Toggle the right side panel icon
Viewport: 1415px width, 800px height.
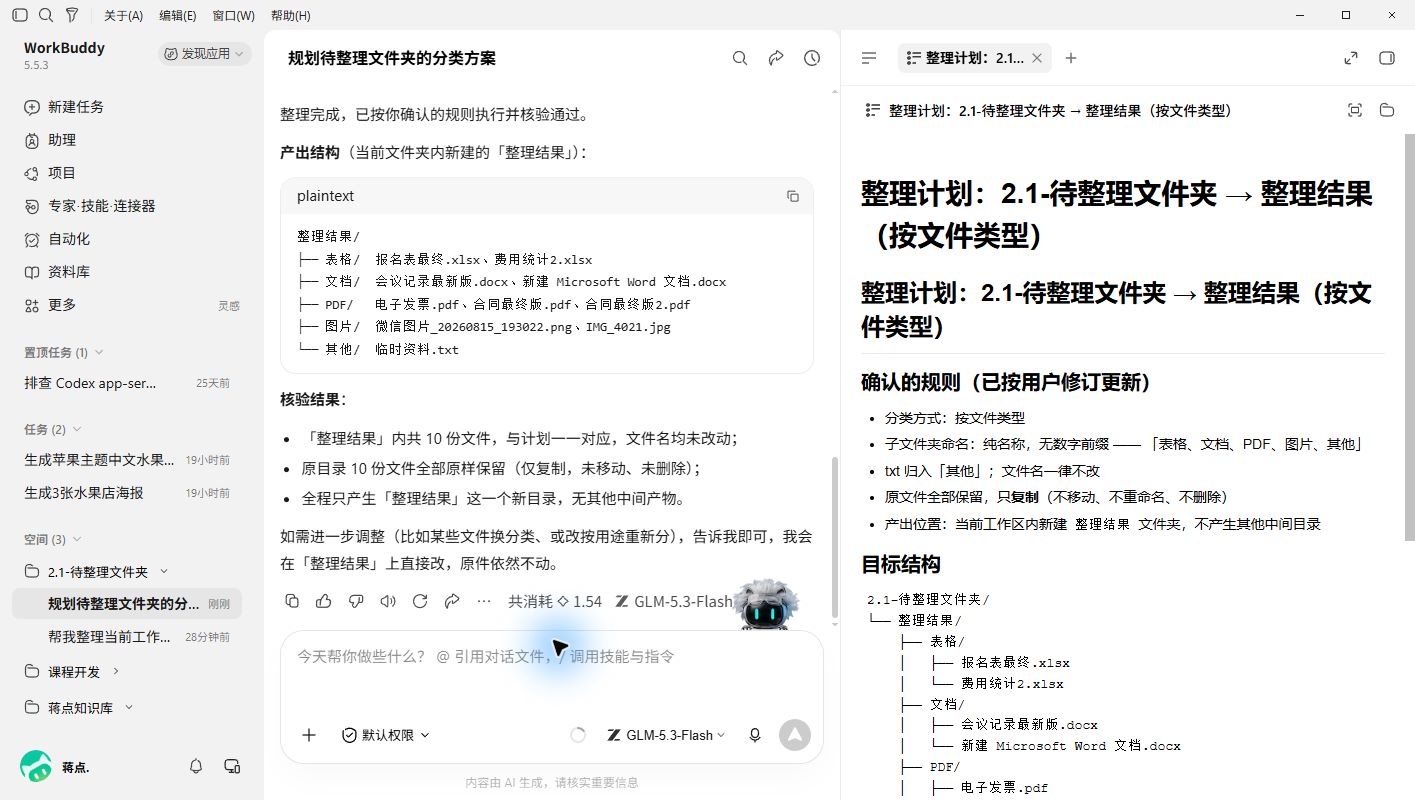pyautogui.click(x=1387, y=58)
